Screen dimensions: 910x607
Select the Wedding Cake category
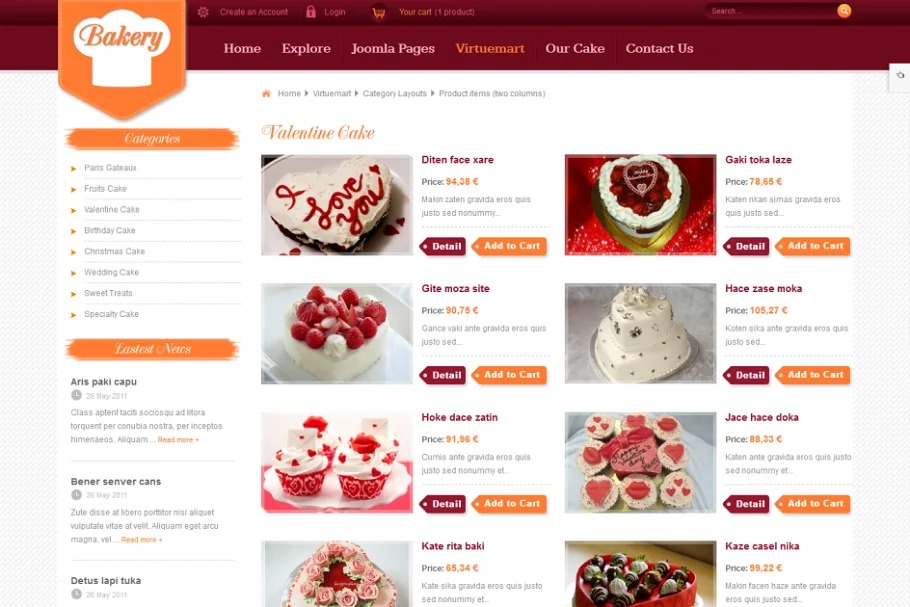(x=111, y=272)
